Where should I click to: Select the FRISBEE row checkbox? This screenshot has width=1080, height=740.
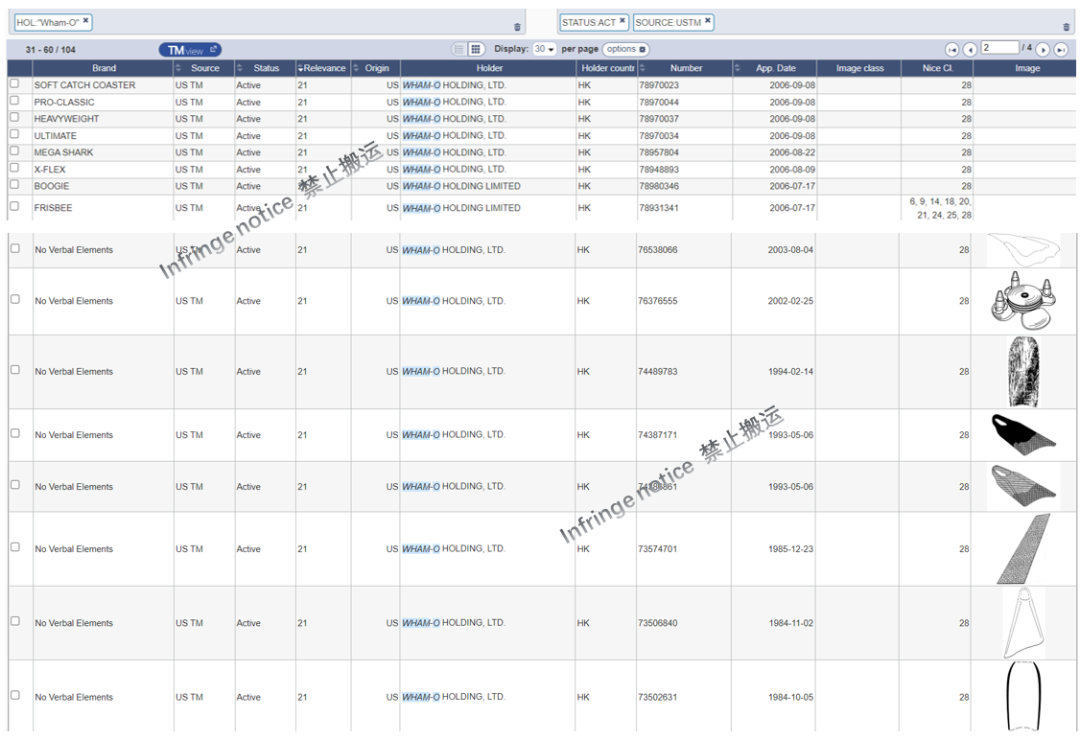tap(14, 207)
